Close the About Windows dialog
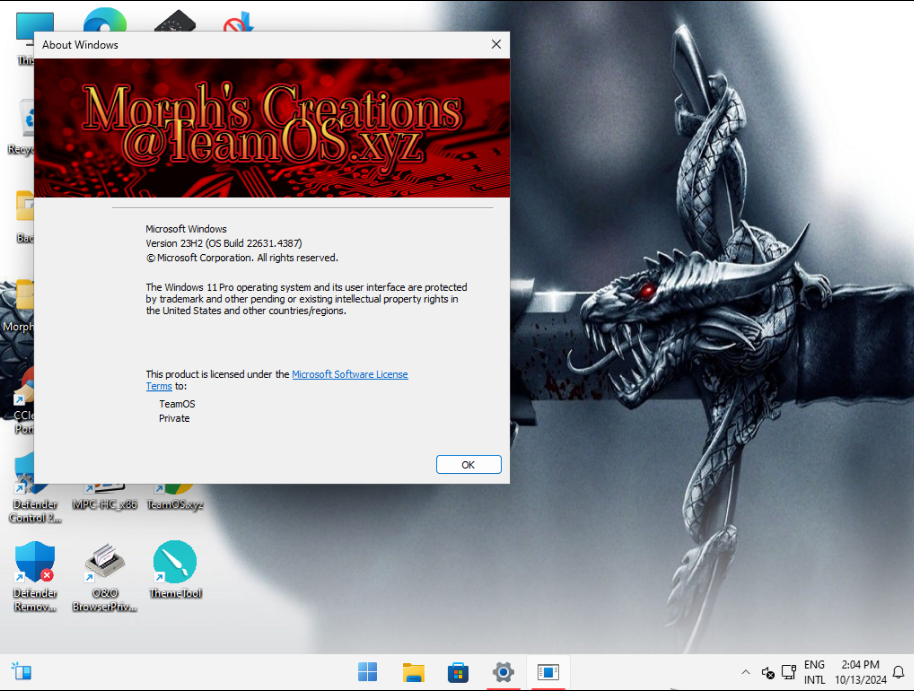Viewport: 914px width, 691px height. pos(496,44)
